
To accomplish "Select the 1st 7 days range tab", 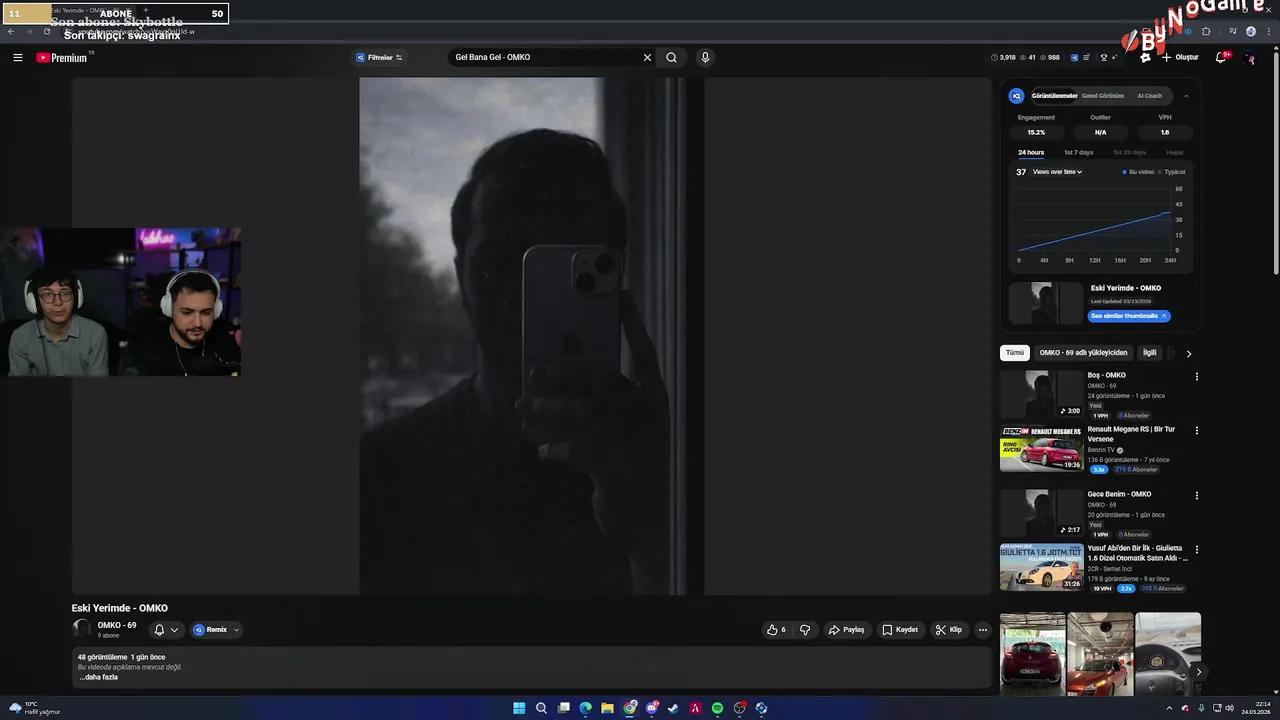I will [1078, 153].
